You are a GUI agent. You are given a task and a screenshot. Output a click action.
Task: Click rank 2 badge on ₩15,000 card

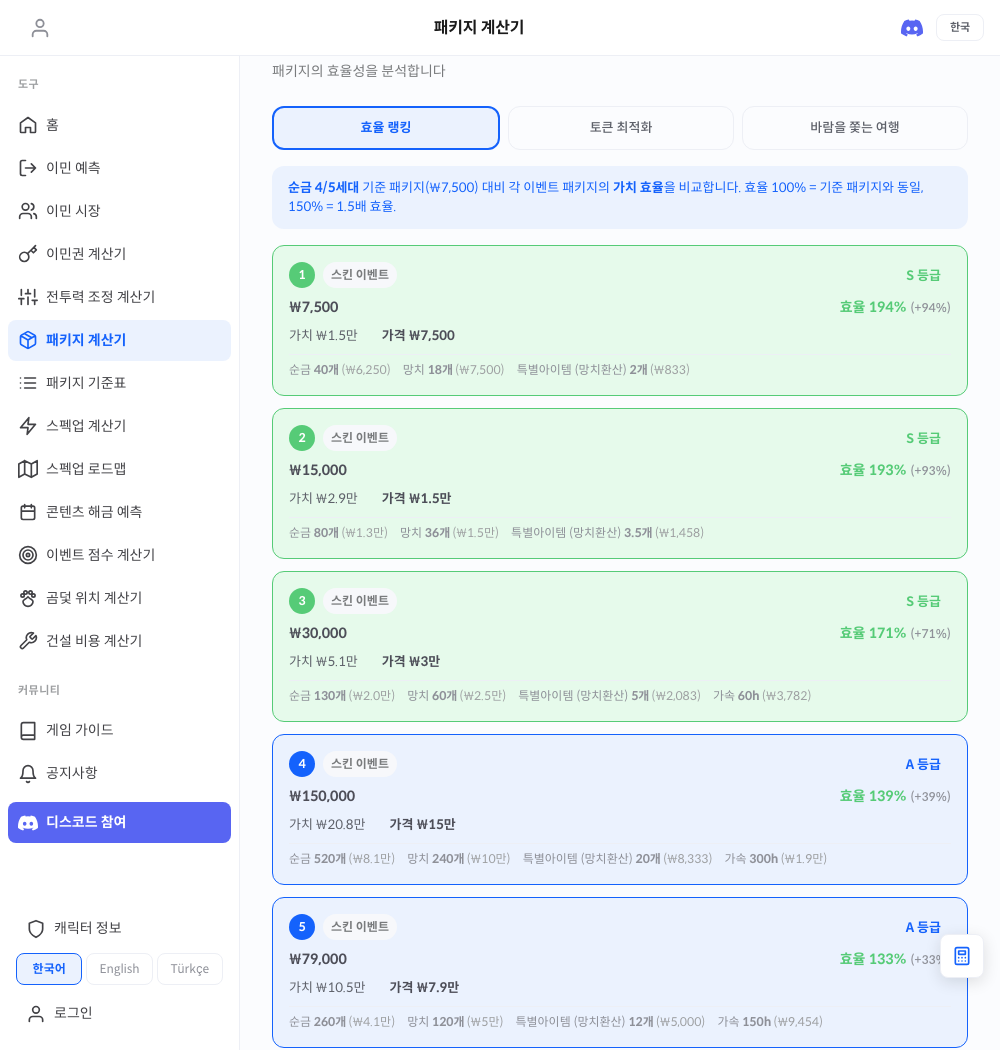302,438
